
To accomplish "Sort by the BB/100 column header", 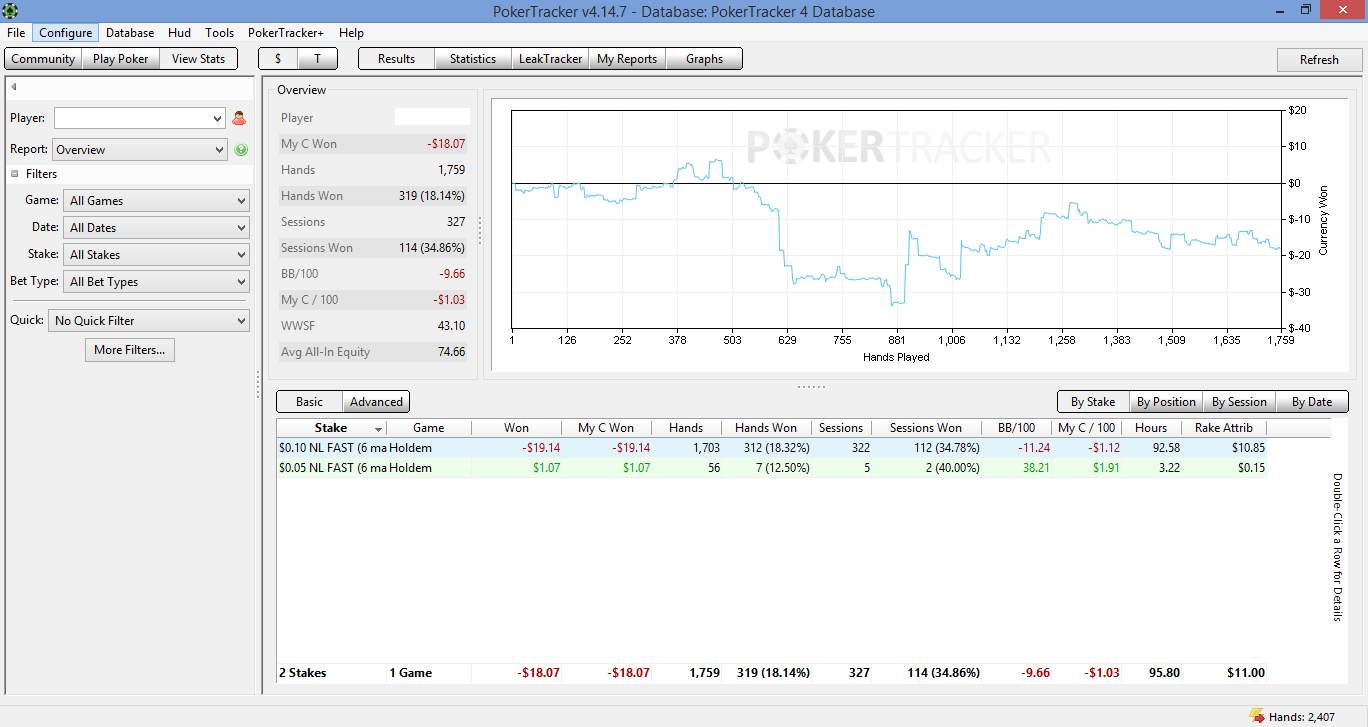I will [x=1016, y=428].
